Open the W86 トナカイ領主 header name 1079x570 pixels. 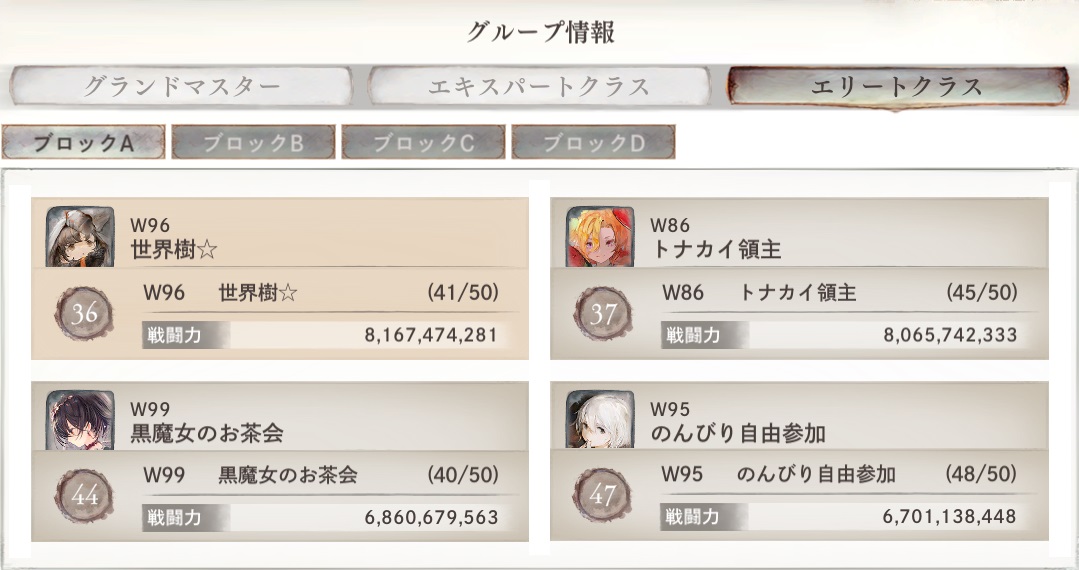pyautogui.click(x=716, y=250)
